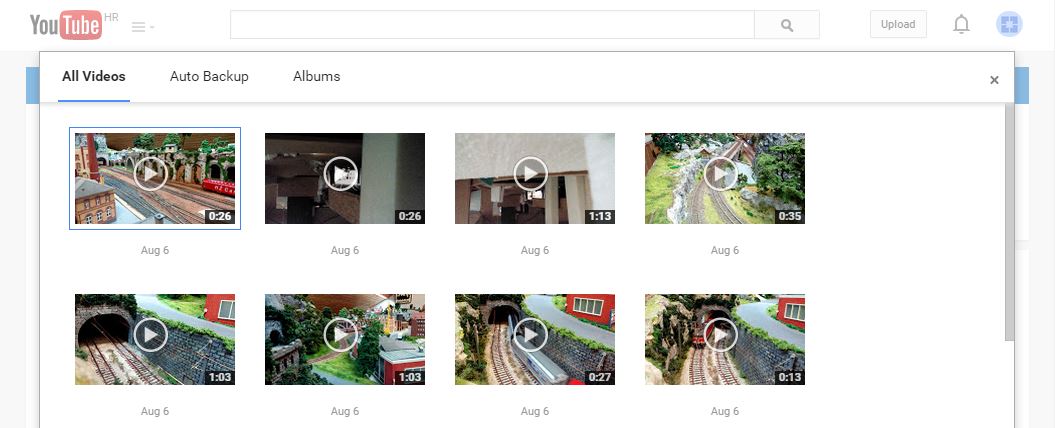
Task: Play the 1:03 green landscape video
Action: coord(344,339)
